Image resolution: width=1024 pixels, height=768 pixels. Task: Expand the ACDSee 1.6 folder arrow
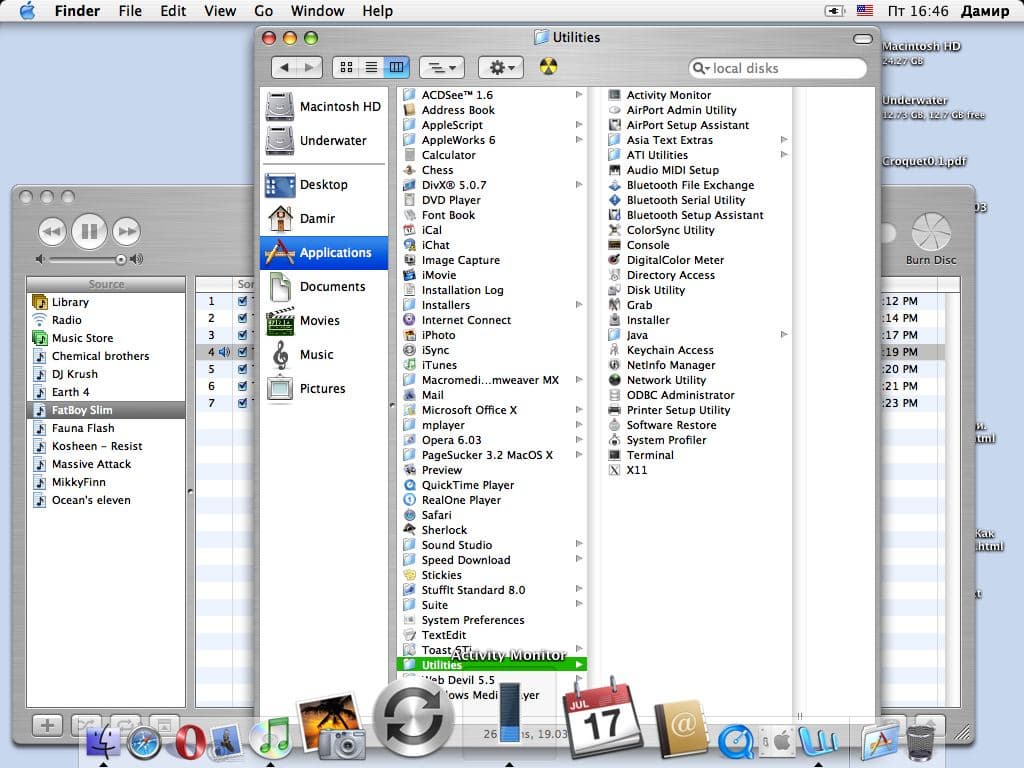579,95
